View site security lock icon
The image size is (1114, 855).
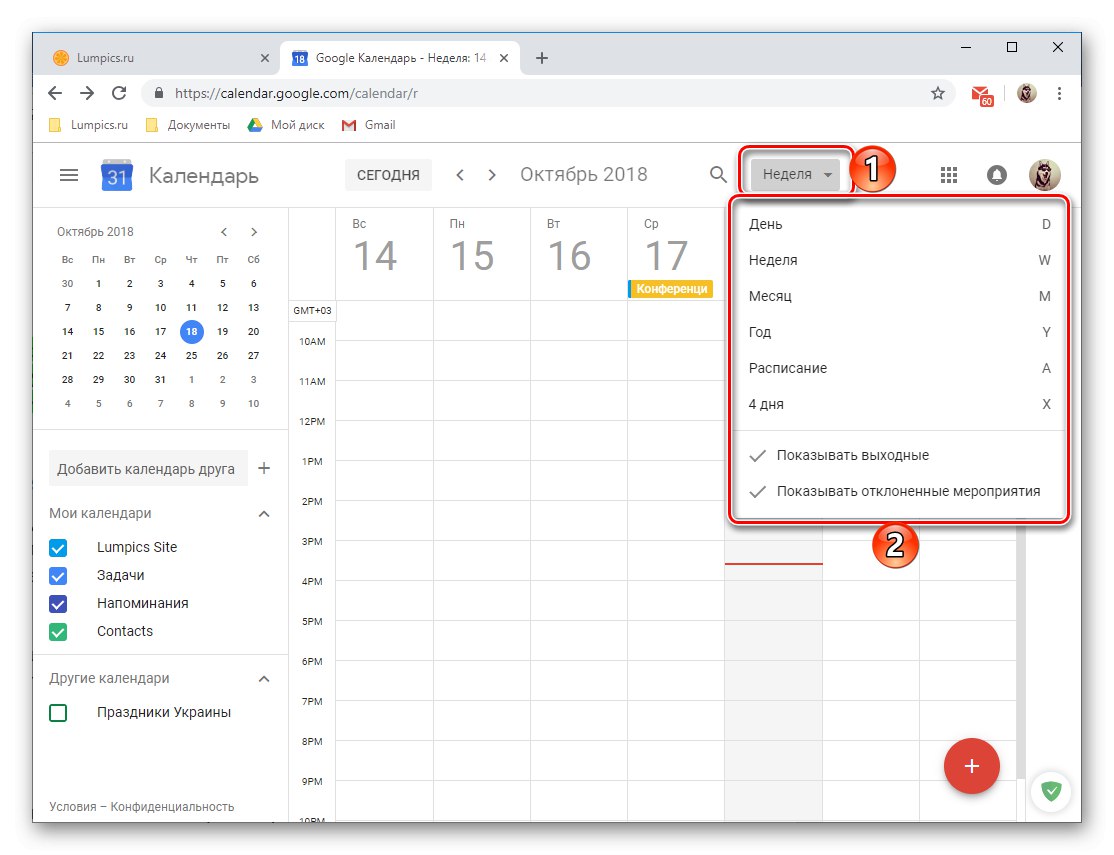[159, 93]
